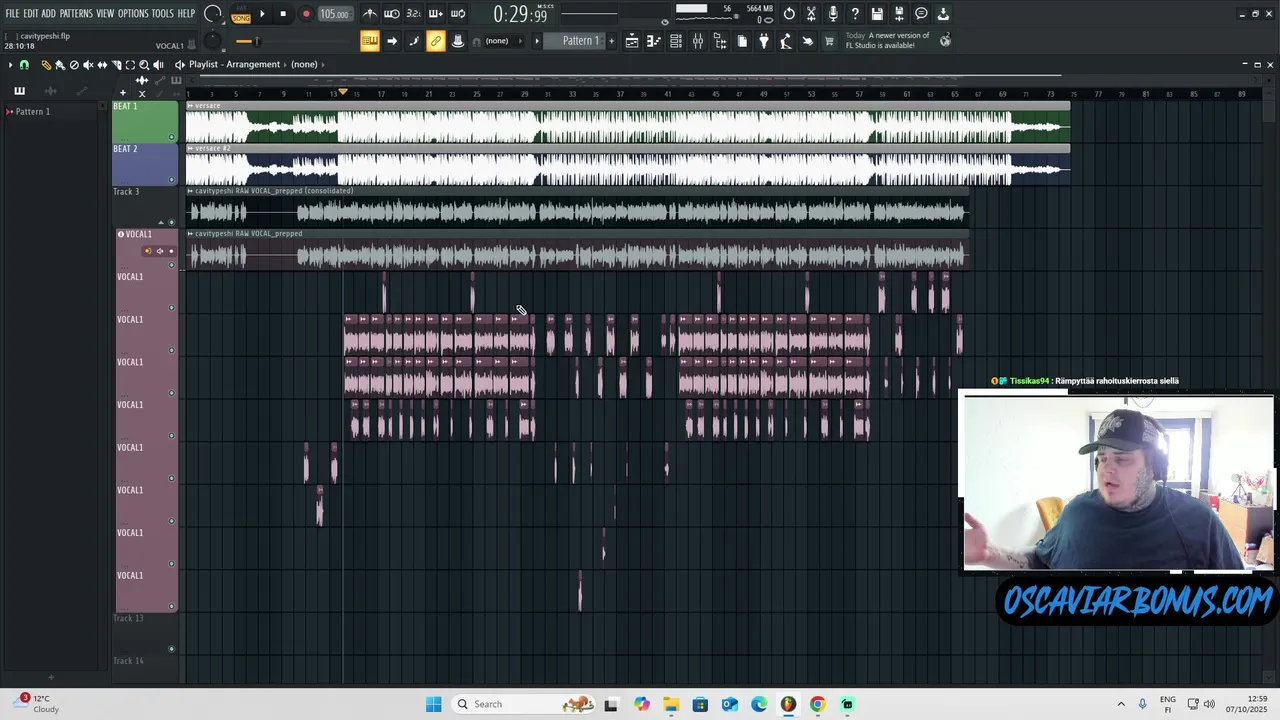Select the delete tool in playlist
Screen dimensions: 1280x720
pyautogui.click(x=74, y=65)
